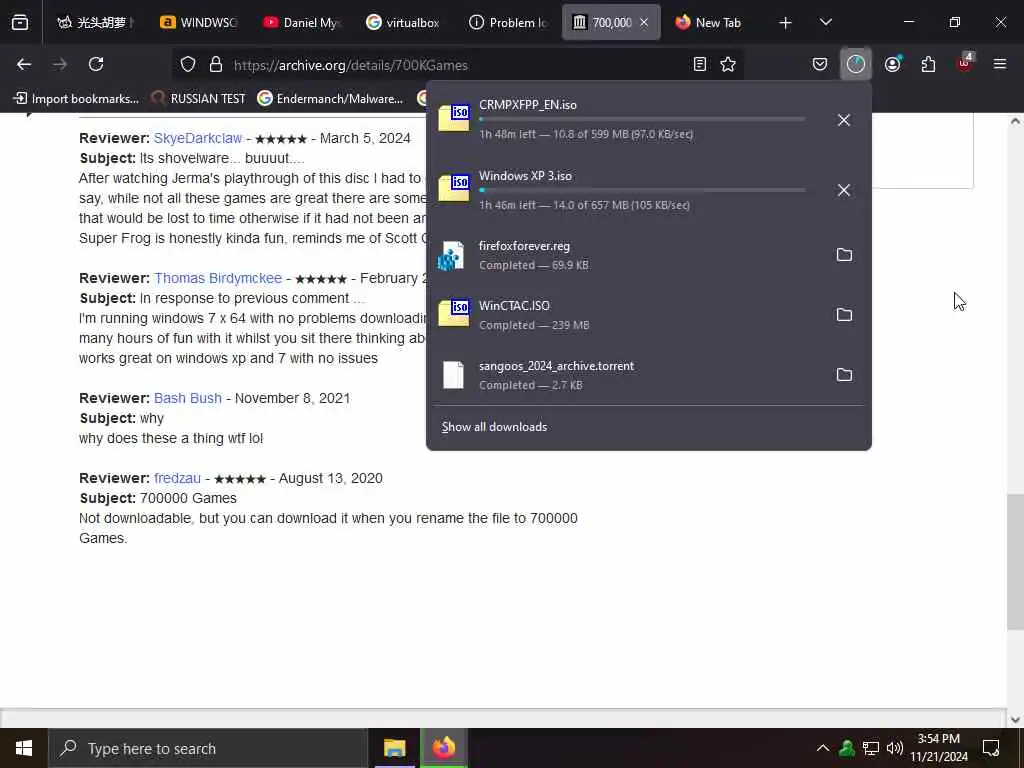Open the Import bookmarks bookmark

pos(76,99)
